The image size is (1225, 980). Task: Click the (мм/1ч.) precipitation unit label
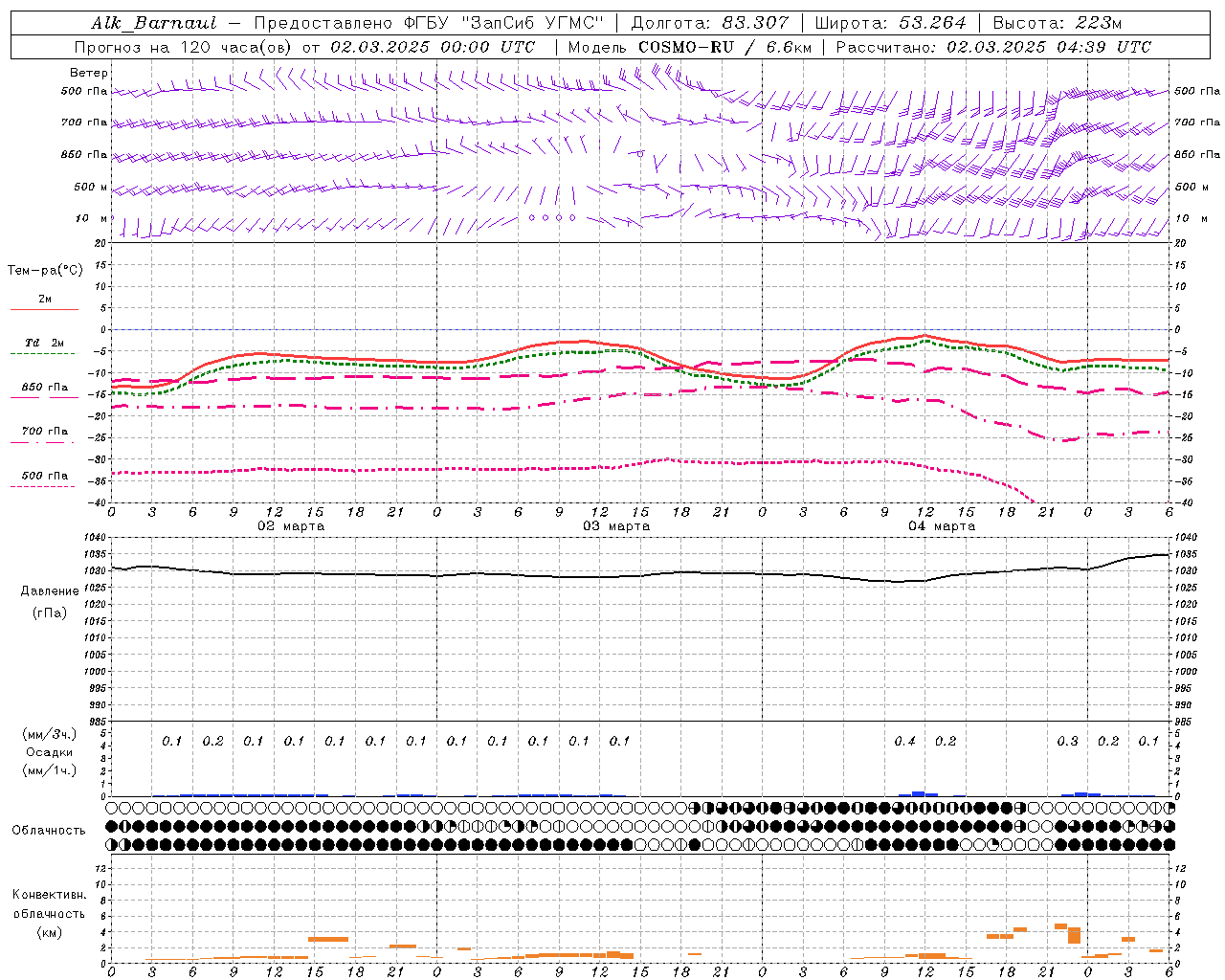pyautogui.click(x=50, y=770)
